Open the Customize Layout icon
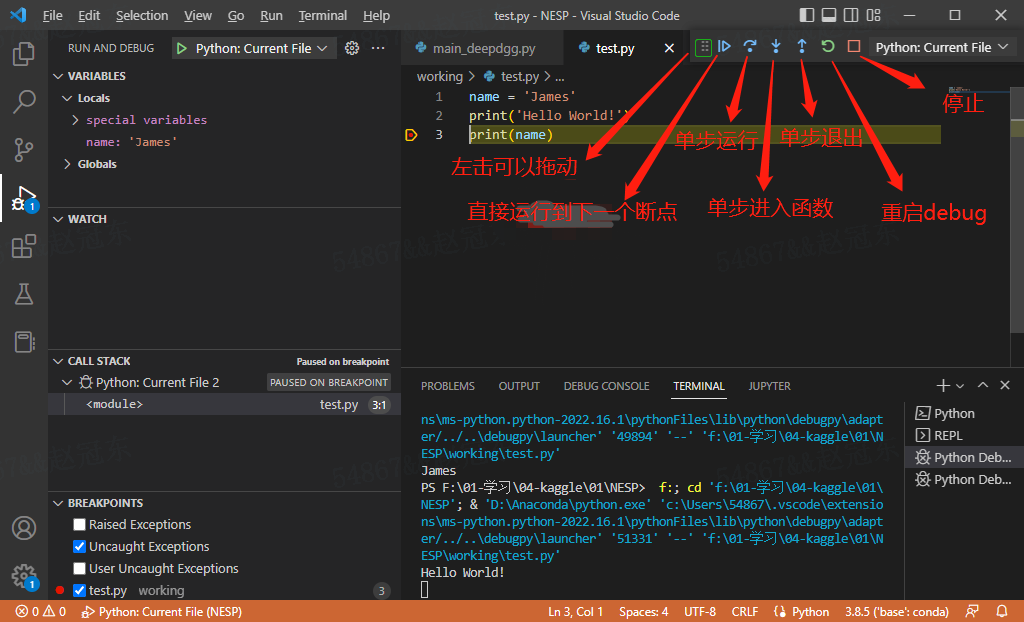This screenshot has width=1024, height=622. click(873, 15)
